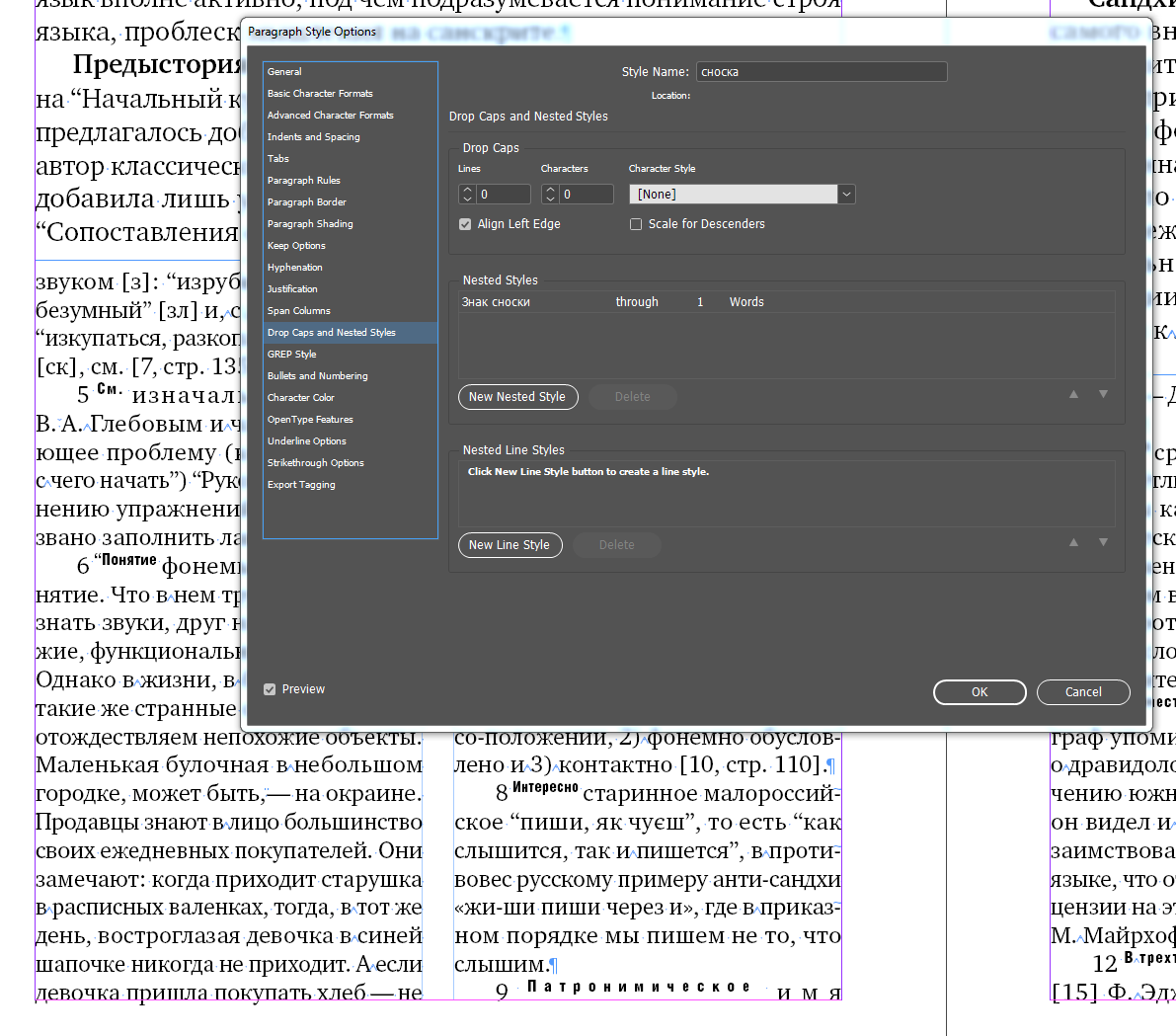This screenshot has height=1036, width=1176.
Task: Click the down arrow beside Nested Styles list
Action: click(1103, 393)
